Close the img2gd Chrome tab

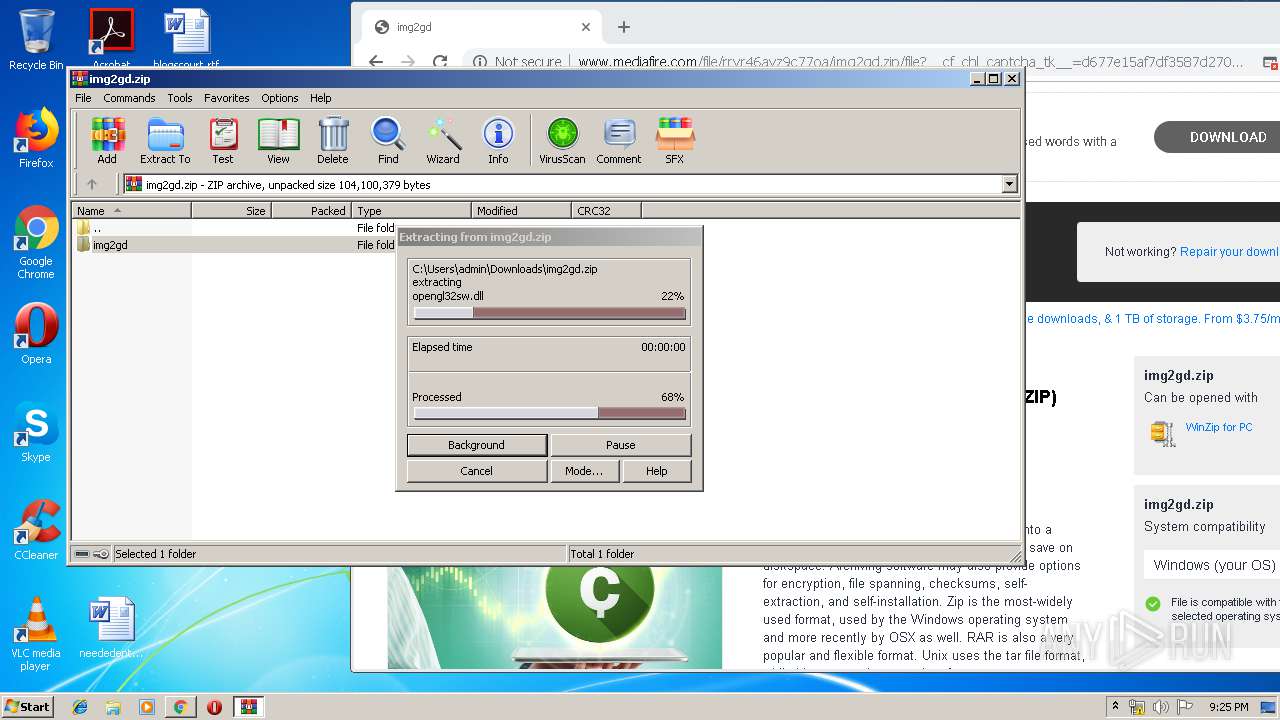pos(586,27)
